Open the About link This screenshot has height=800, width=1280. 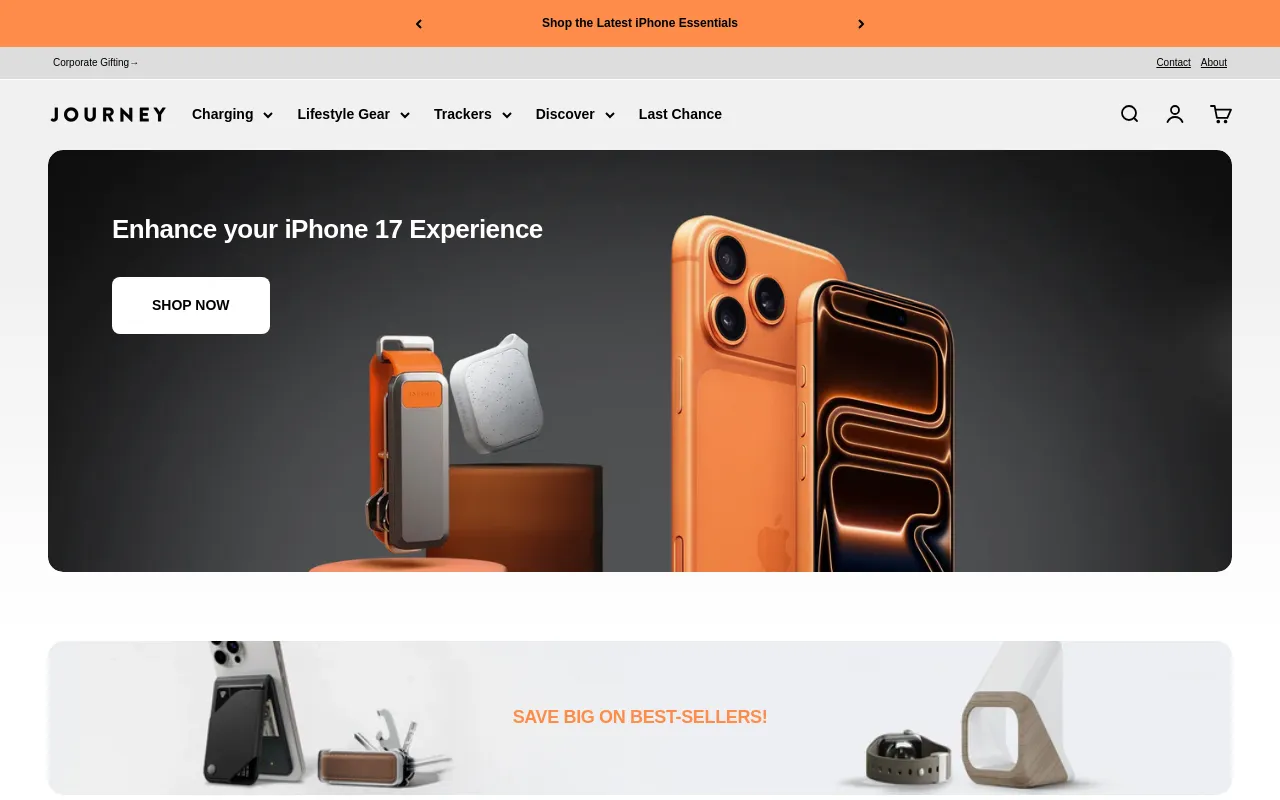pos(1213,62)
